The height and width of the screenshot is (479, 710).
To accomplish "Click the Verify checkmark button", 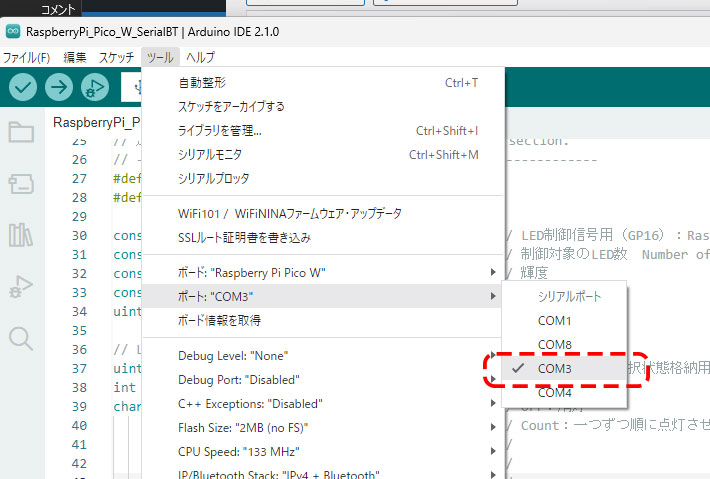I will (x=23, y=87).
